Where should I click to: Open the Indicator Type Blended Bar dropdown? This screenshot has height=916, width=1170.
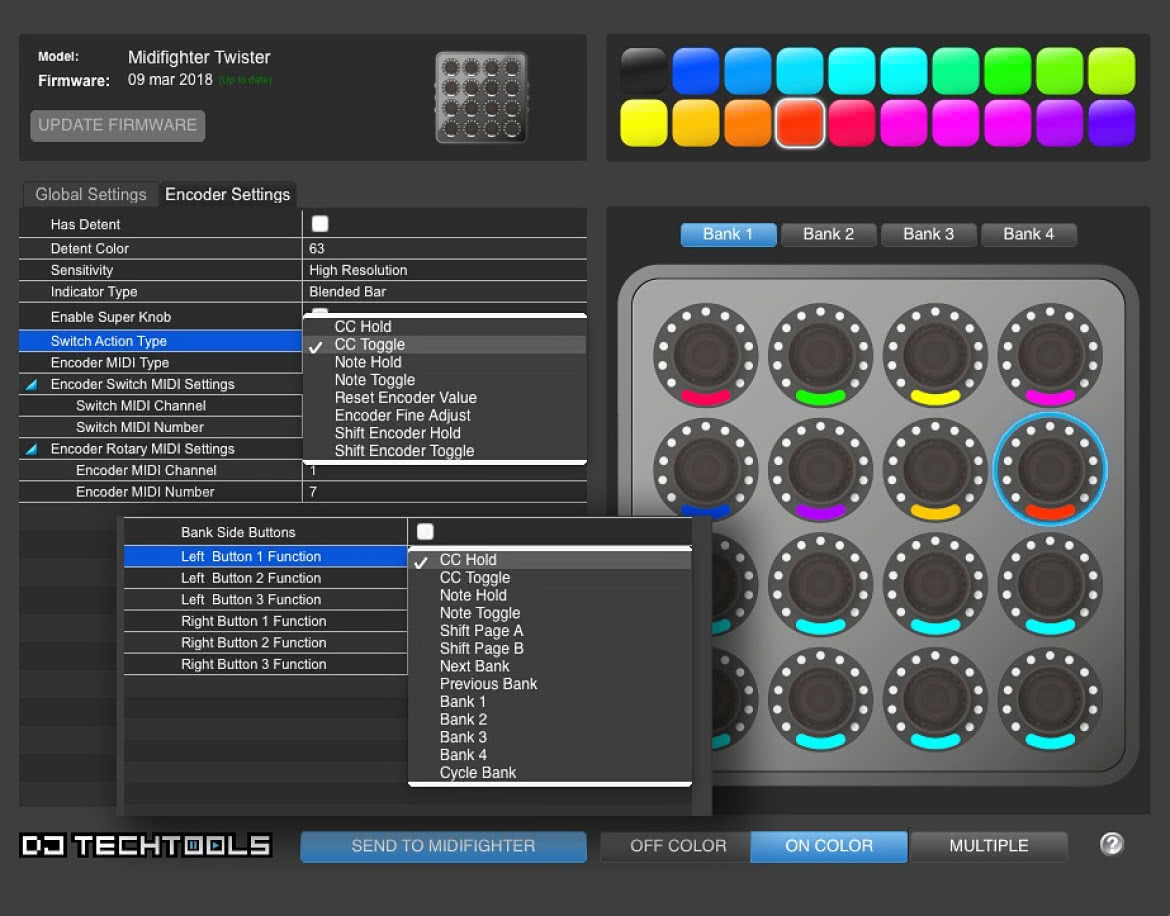click(445, 292)
